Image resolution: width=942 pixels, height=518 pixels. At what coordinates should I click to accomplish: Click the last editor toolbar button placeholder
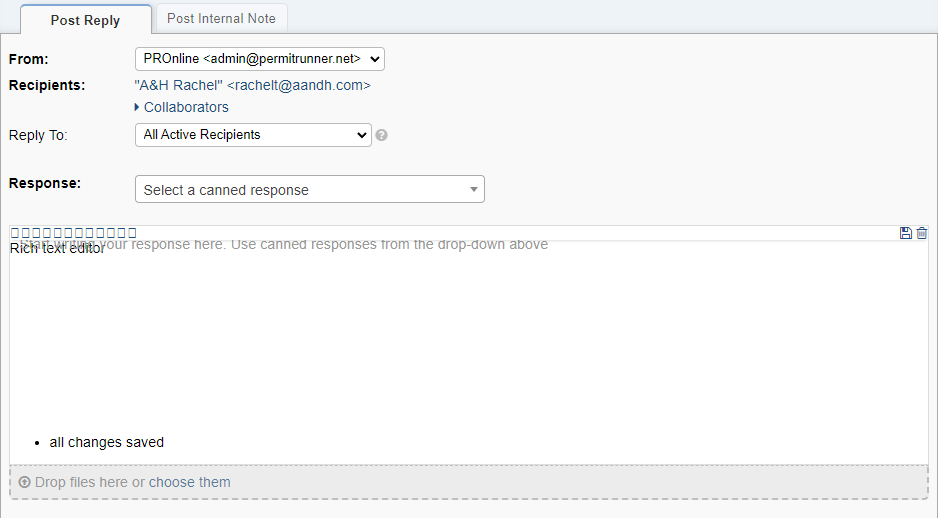coord(132,233)
